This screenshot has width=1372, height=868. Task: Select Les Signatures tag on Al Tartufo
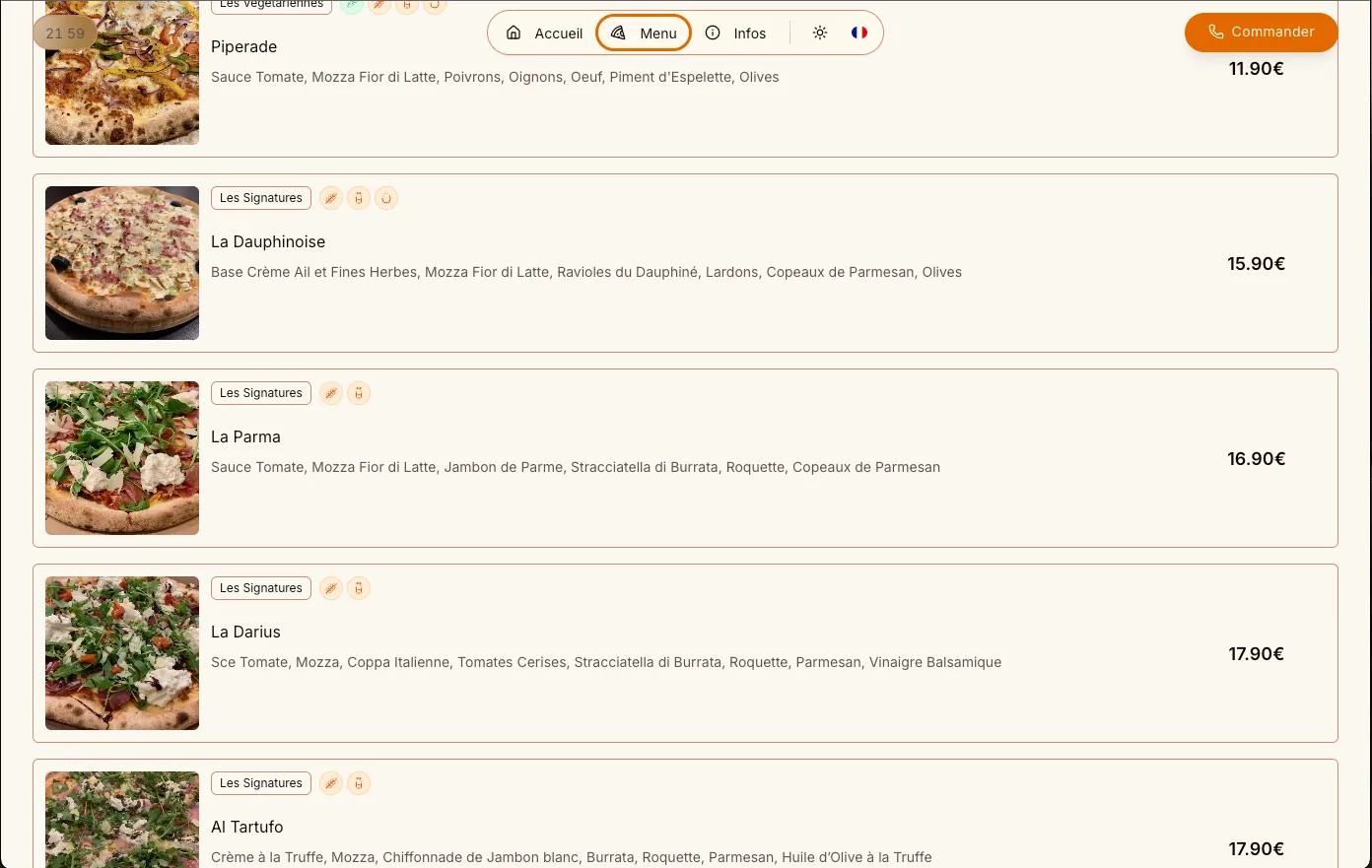261,783
